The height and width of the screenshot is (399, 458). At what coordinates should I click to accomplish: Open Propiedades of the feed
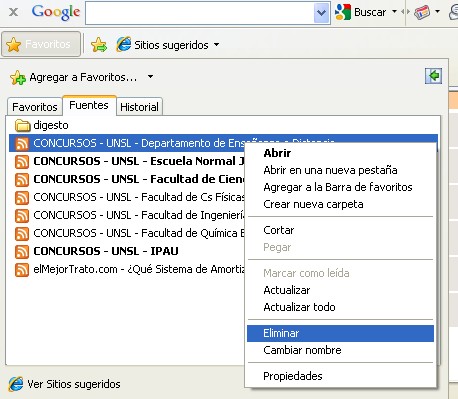(x=340, y=376)
